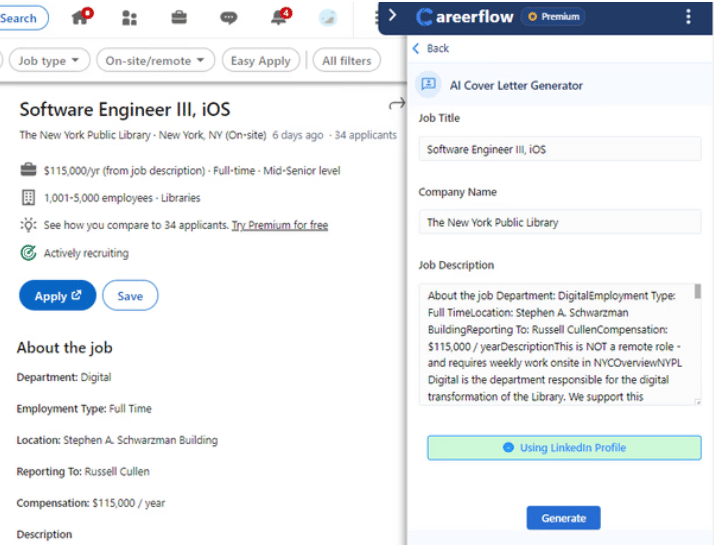Click Reporting To: Russell Cullen text
714x554 pixels.
83,472
